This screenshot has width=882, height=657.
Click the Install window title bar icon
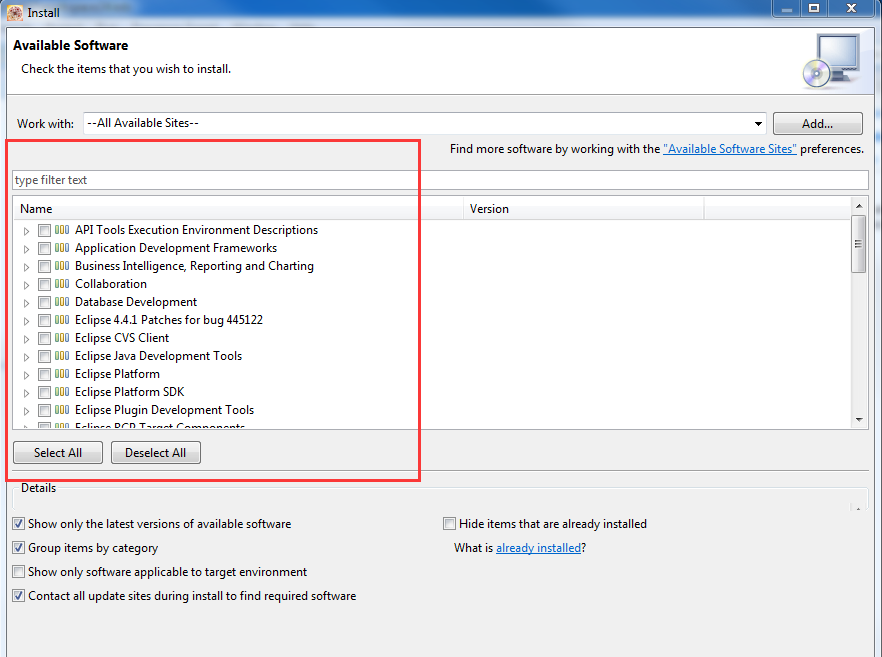pos(15,12)
